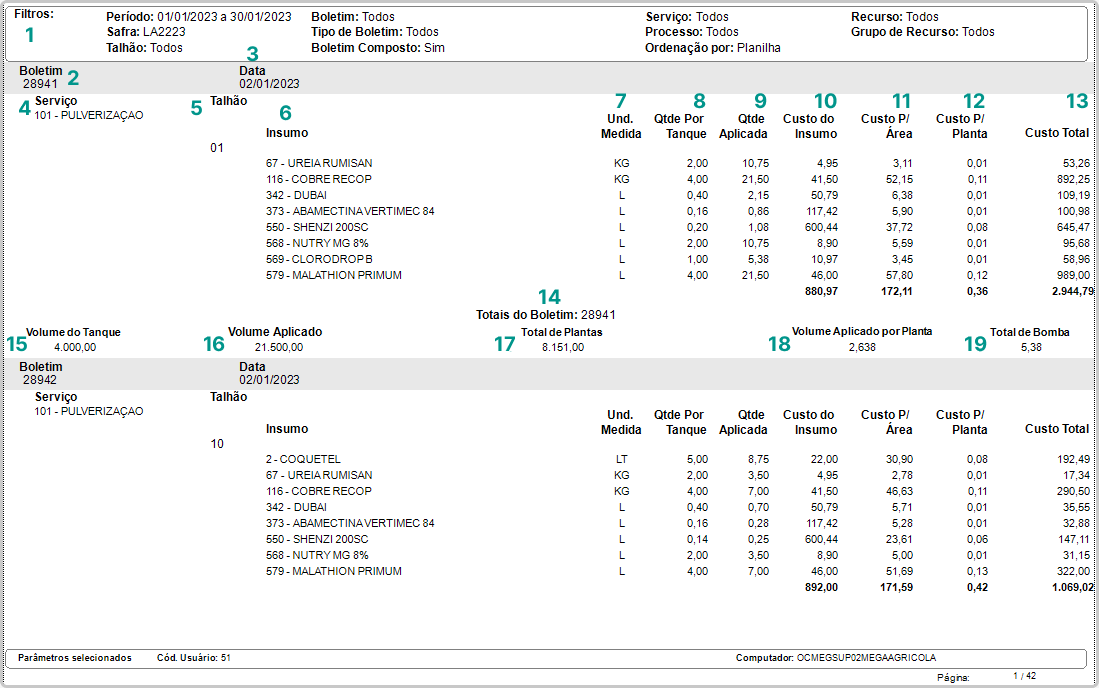Image resolution: width=1099 pixels, height=688 pixels.
Task: Click Total de Plantas value 8.151,00
Action: click(563, 347)
